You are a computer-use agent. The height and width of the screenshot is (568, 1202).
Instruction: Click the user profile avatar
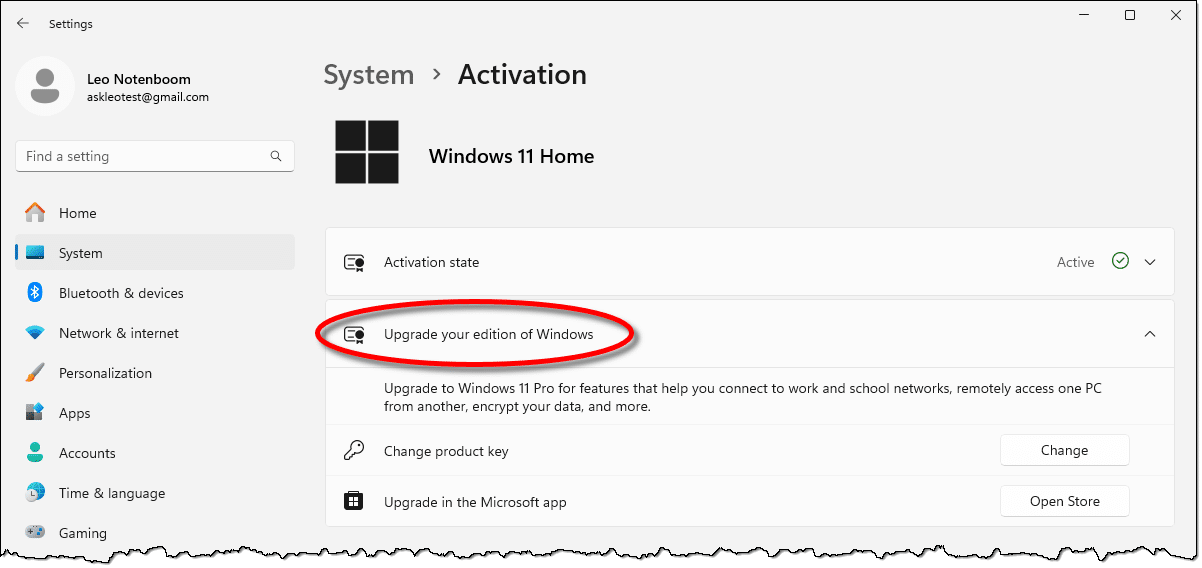44,86
